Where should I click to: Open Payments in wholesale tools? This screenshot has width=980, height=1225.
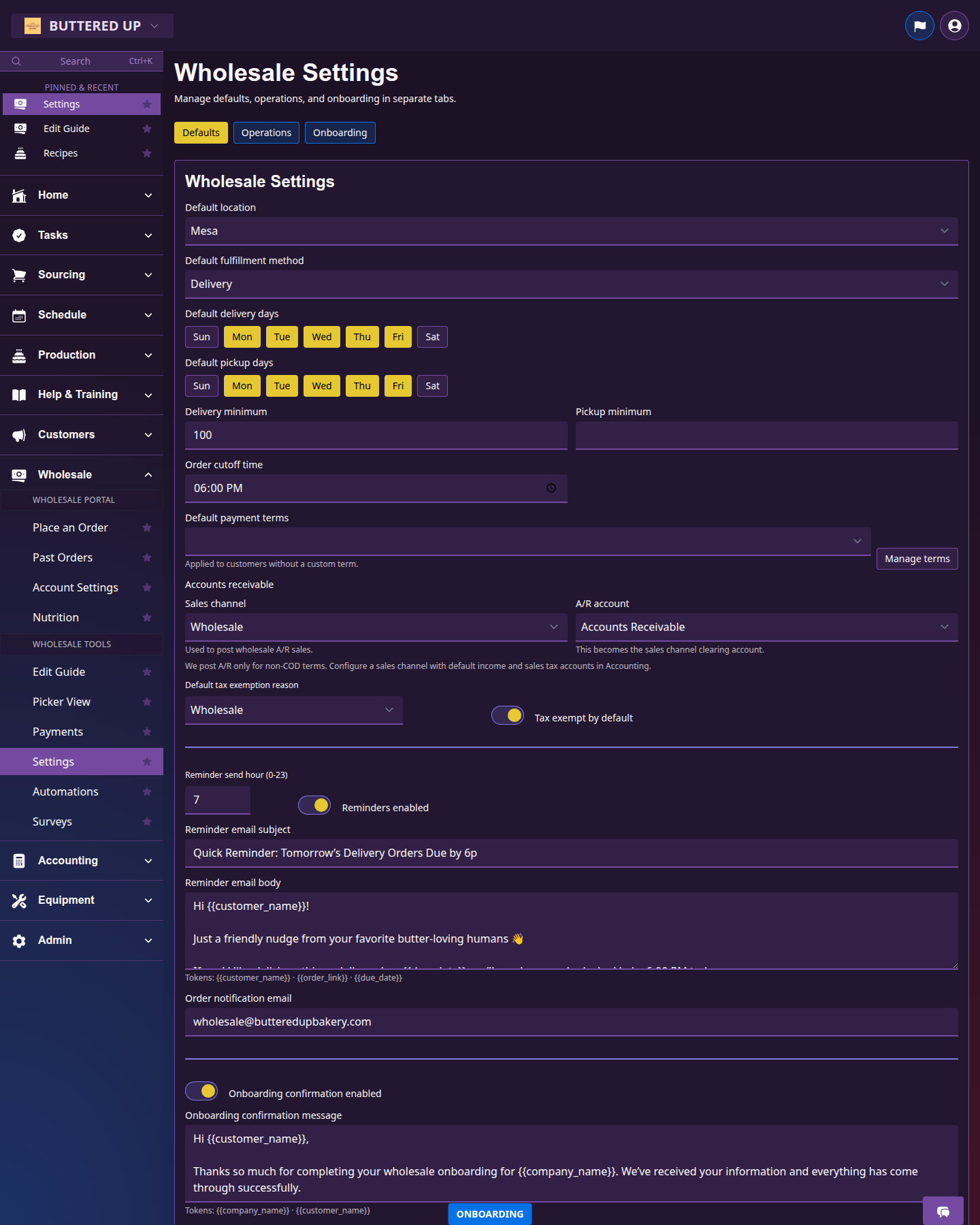(x=58, y=732)
